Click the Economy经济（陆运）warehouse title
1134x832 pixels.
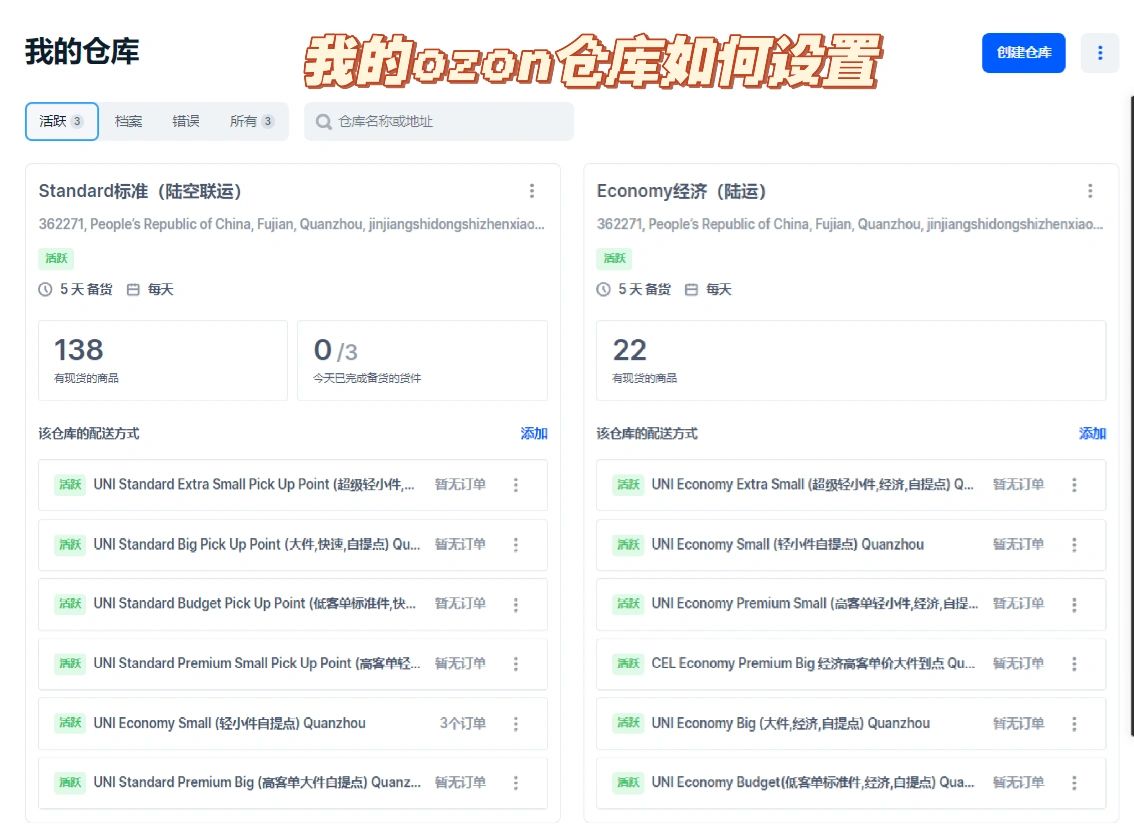click(681, 191)
